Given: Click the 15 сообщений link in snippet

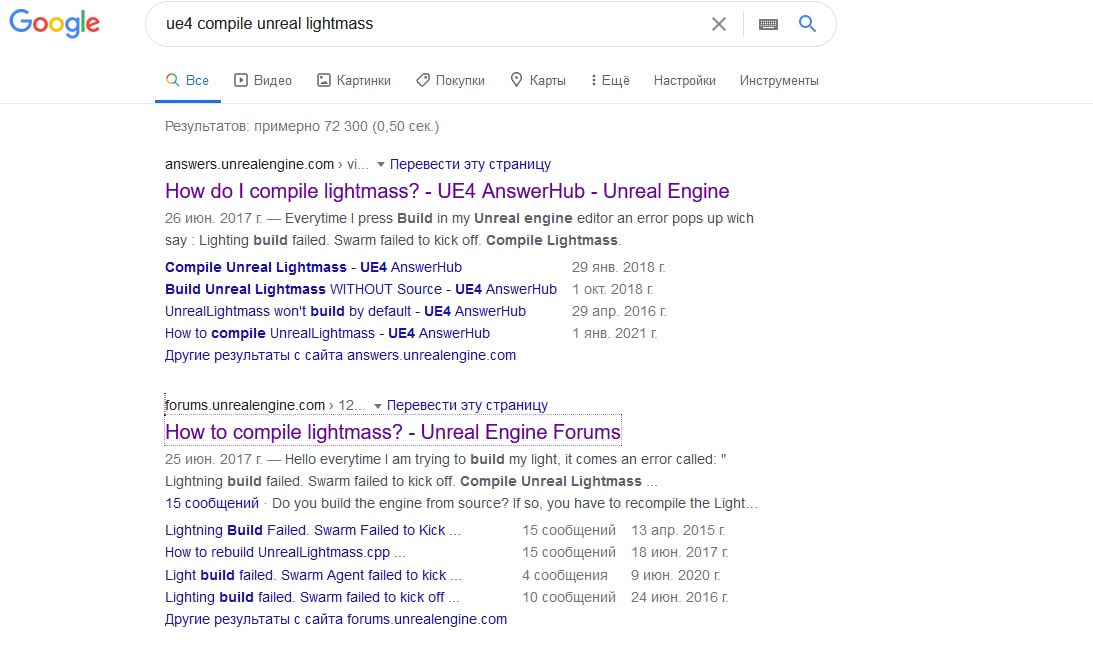Looking at the screenshot, I should [211, 504].
